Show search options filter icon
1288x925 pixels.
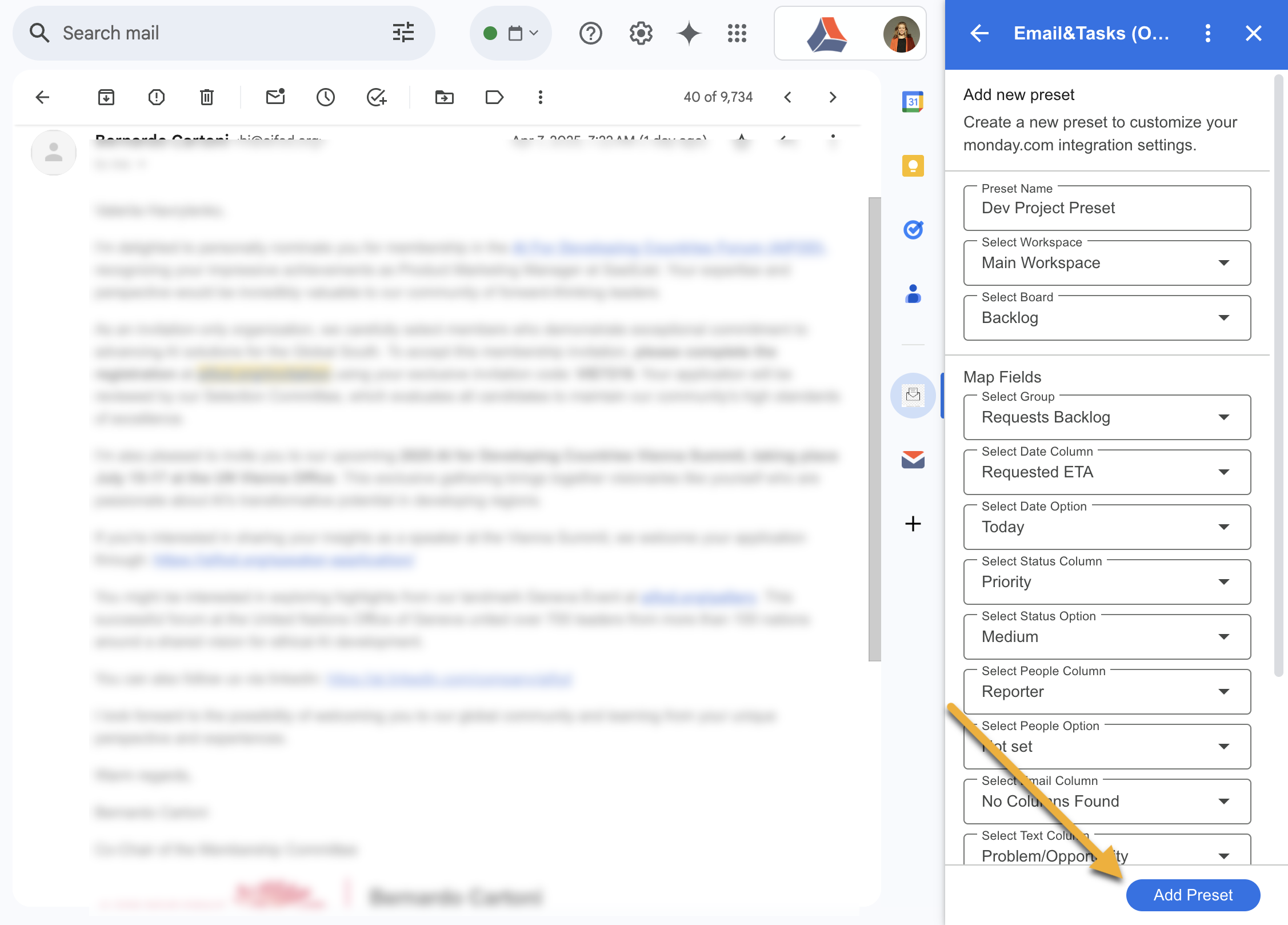click(403, 33)
